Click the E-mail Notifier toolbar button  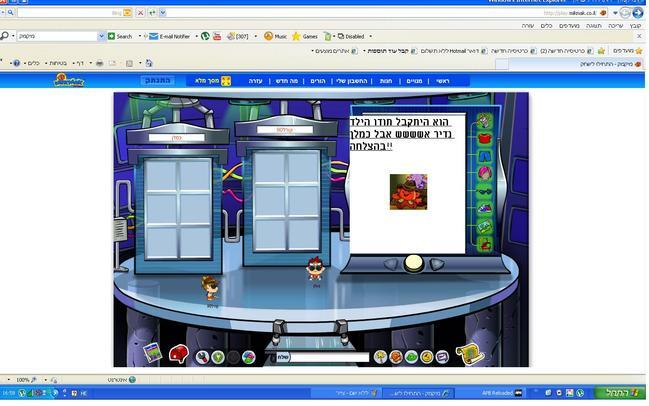point(169,36)
